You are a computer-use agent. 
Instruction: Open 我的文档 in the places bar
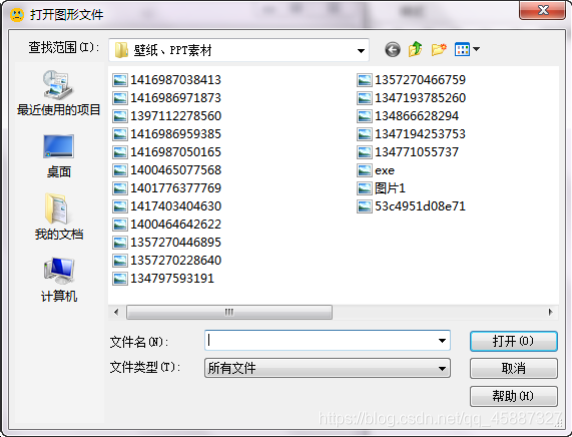58,217
